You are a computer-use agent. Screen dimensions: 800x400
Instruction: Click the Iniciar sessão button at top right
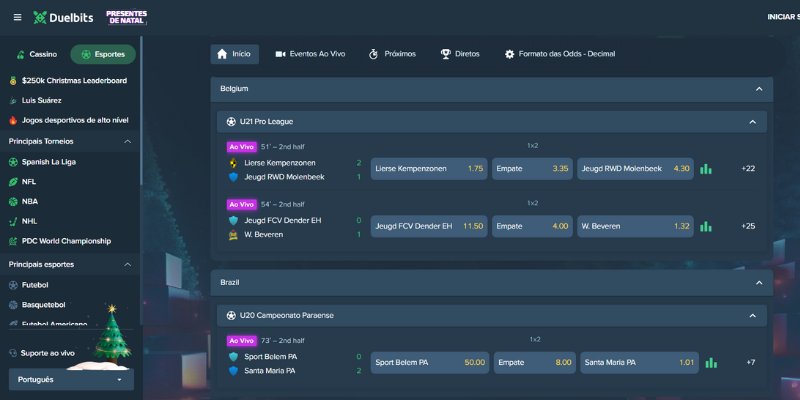point(783,17)
